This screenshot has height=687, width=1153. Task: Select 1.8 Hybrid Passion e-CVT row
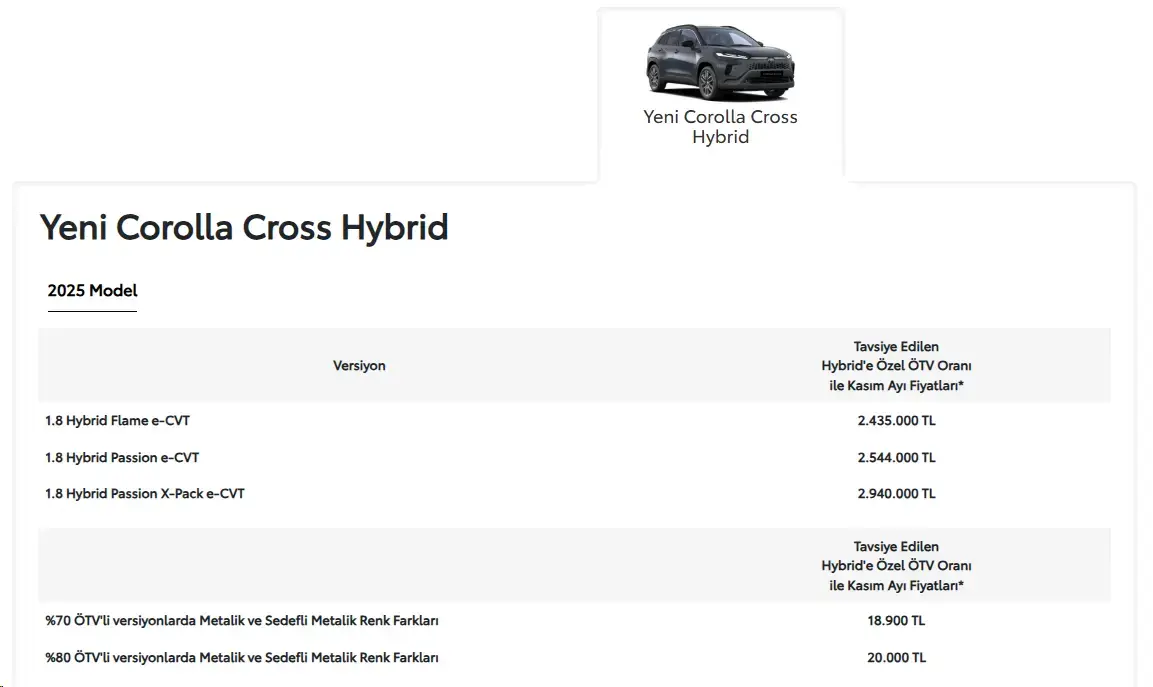click(x=574, y=458)
